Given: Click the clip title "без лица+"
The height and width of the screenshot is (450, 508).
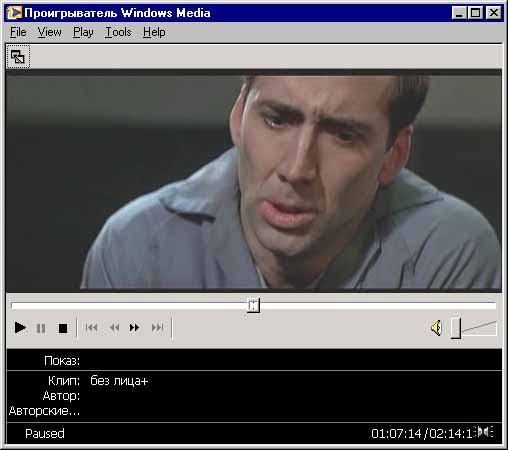Looking at the screenshot, I should click(119, 380).
